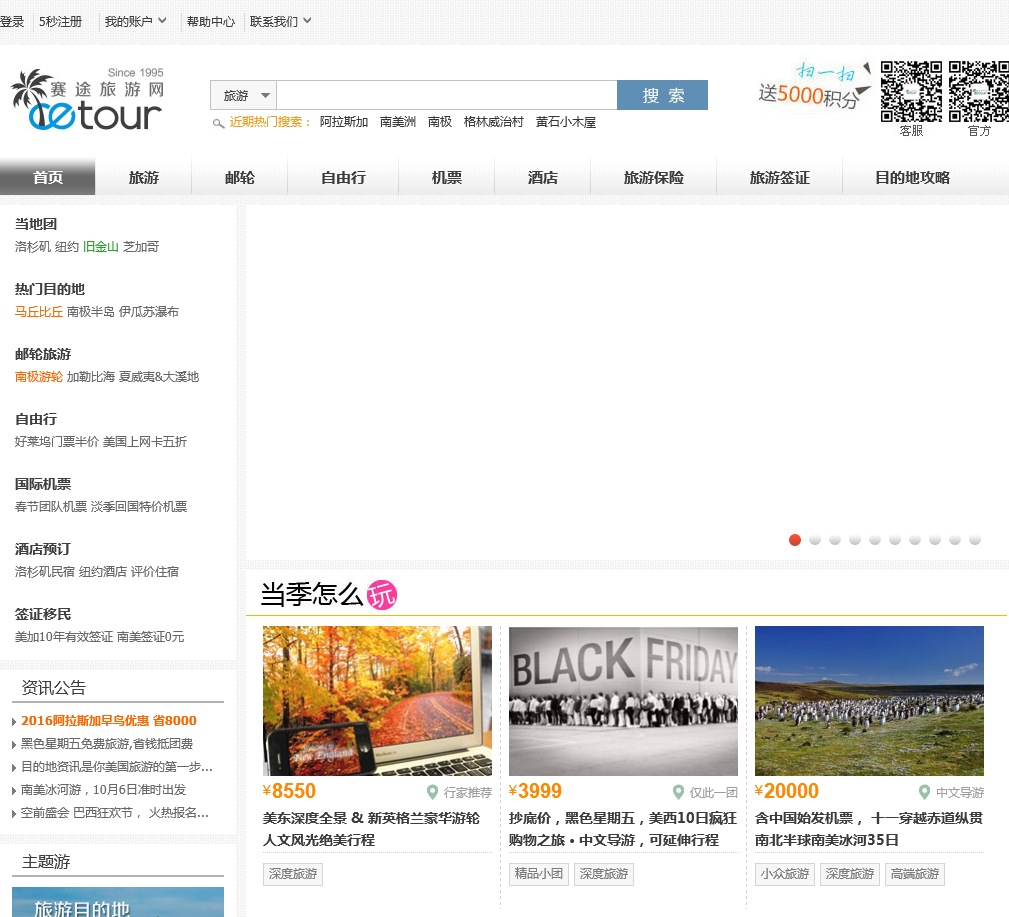Click the 马丘比丘 destination link

coord(39,311)
